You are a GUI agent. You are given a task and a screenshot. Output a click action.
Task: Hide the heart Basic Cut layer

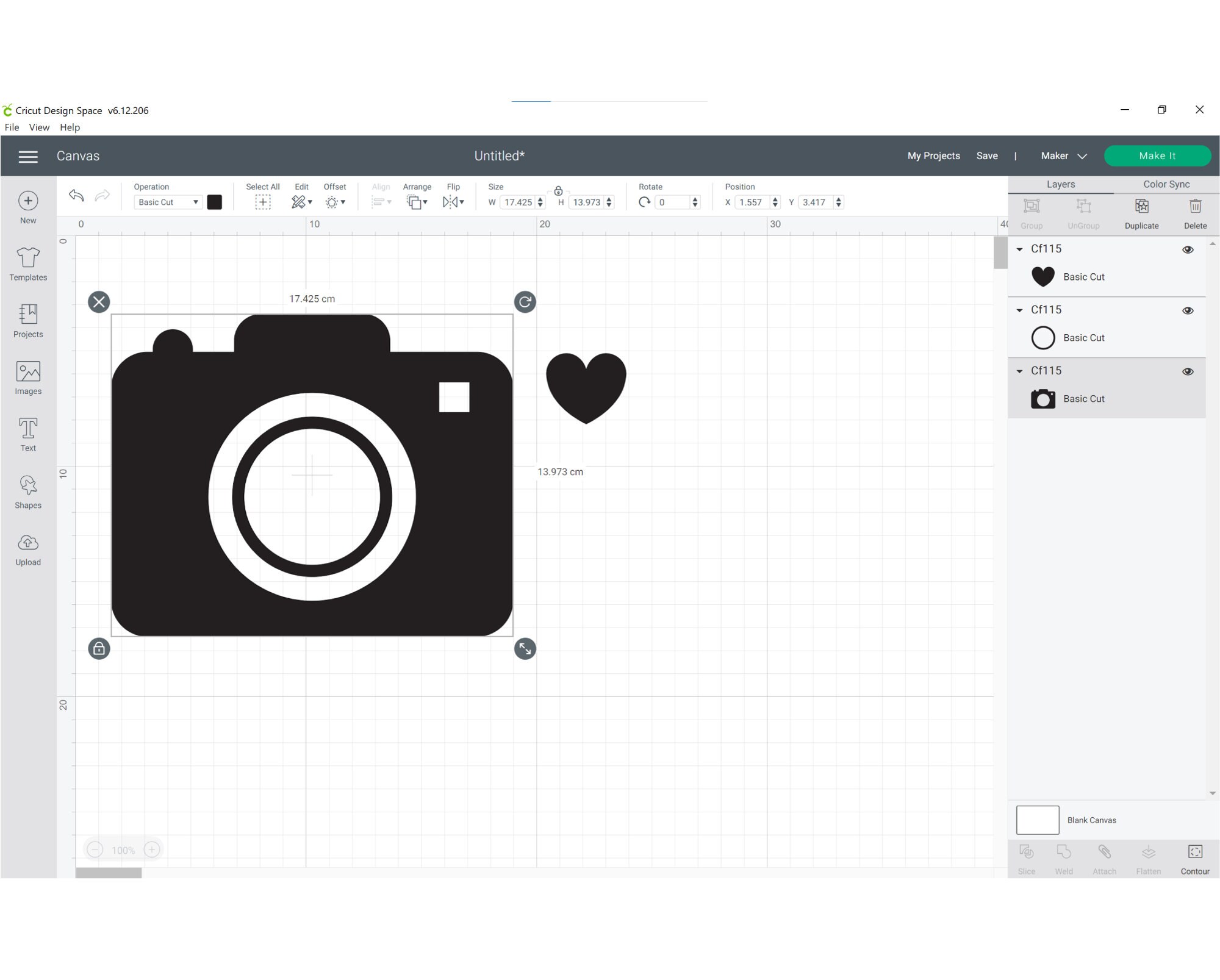[x=1188, y=249]
